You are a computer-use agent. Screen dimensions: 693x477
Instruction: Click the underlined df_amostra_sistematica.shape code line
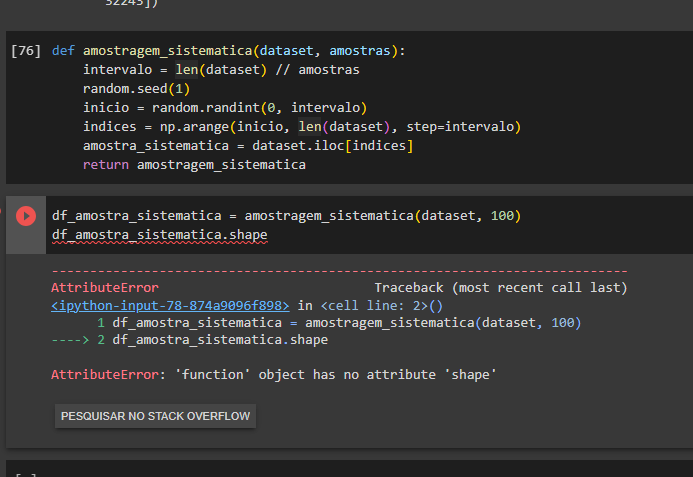pos(159,235)
